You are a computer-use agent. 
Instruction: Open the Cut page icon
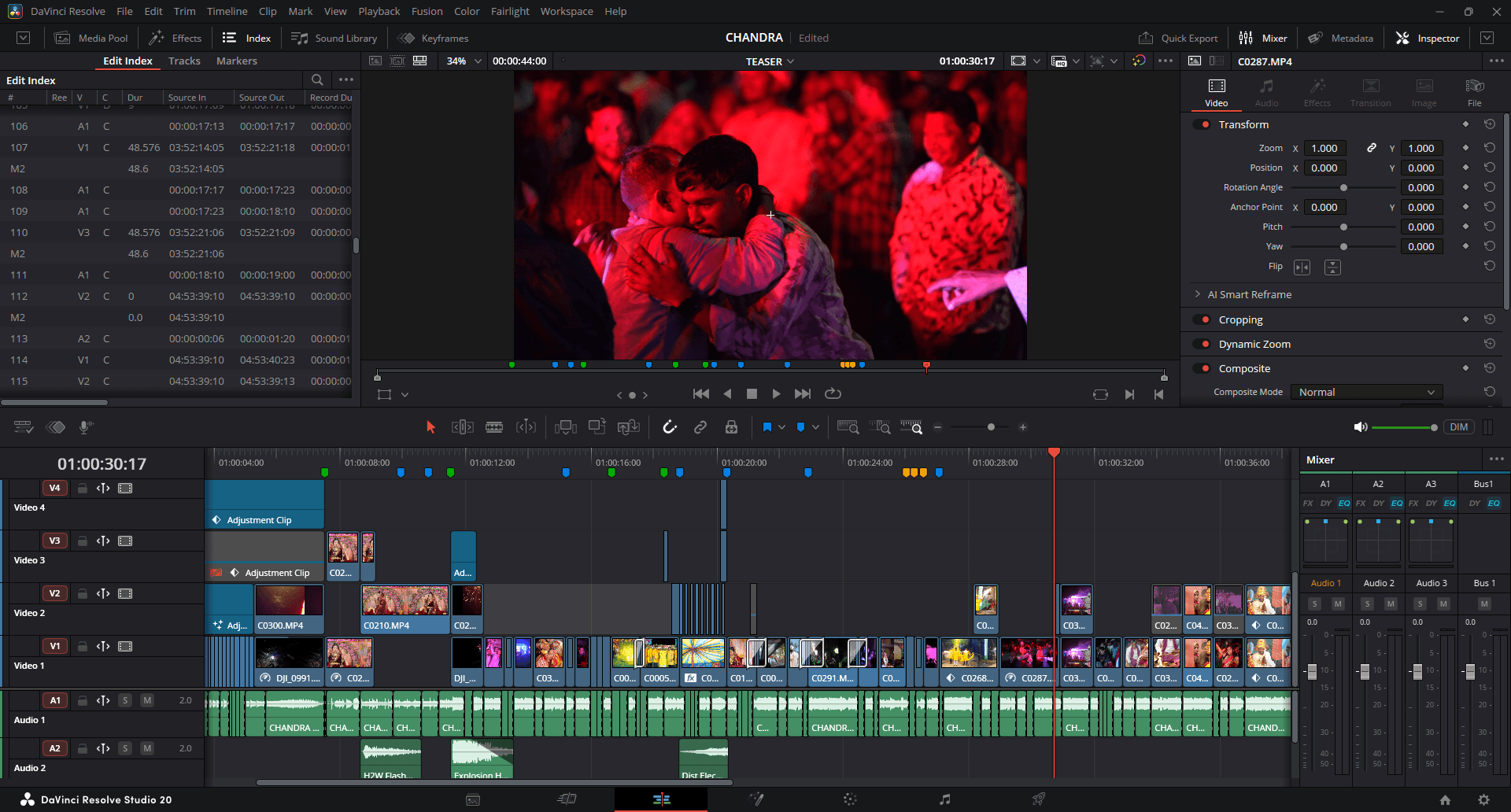[567, 799]
